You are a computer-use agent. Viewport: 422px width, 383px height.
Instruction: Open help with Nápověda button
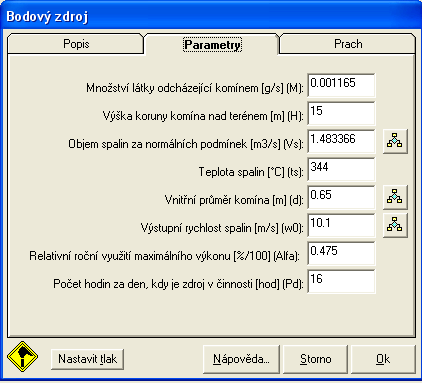coord(241,359)
